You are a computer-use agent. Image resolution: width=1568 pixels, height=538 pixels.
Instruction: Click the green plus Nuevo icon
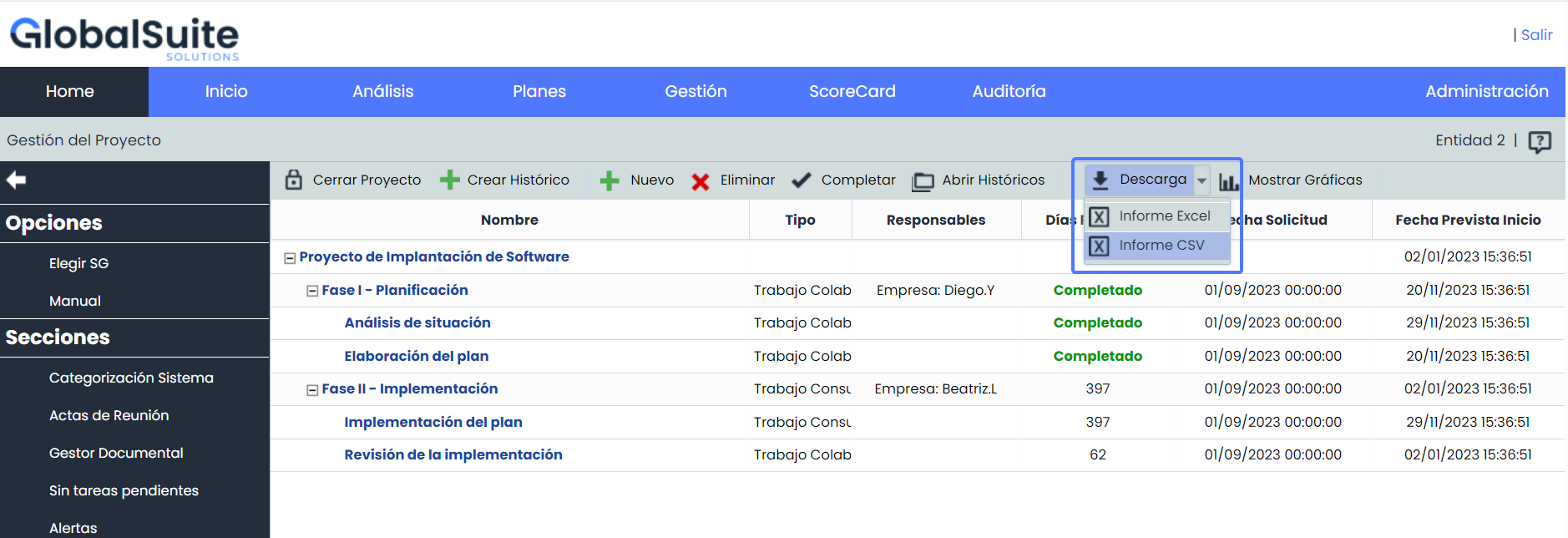[x=609, y=180]
